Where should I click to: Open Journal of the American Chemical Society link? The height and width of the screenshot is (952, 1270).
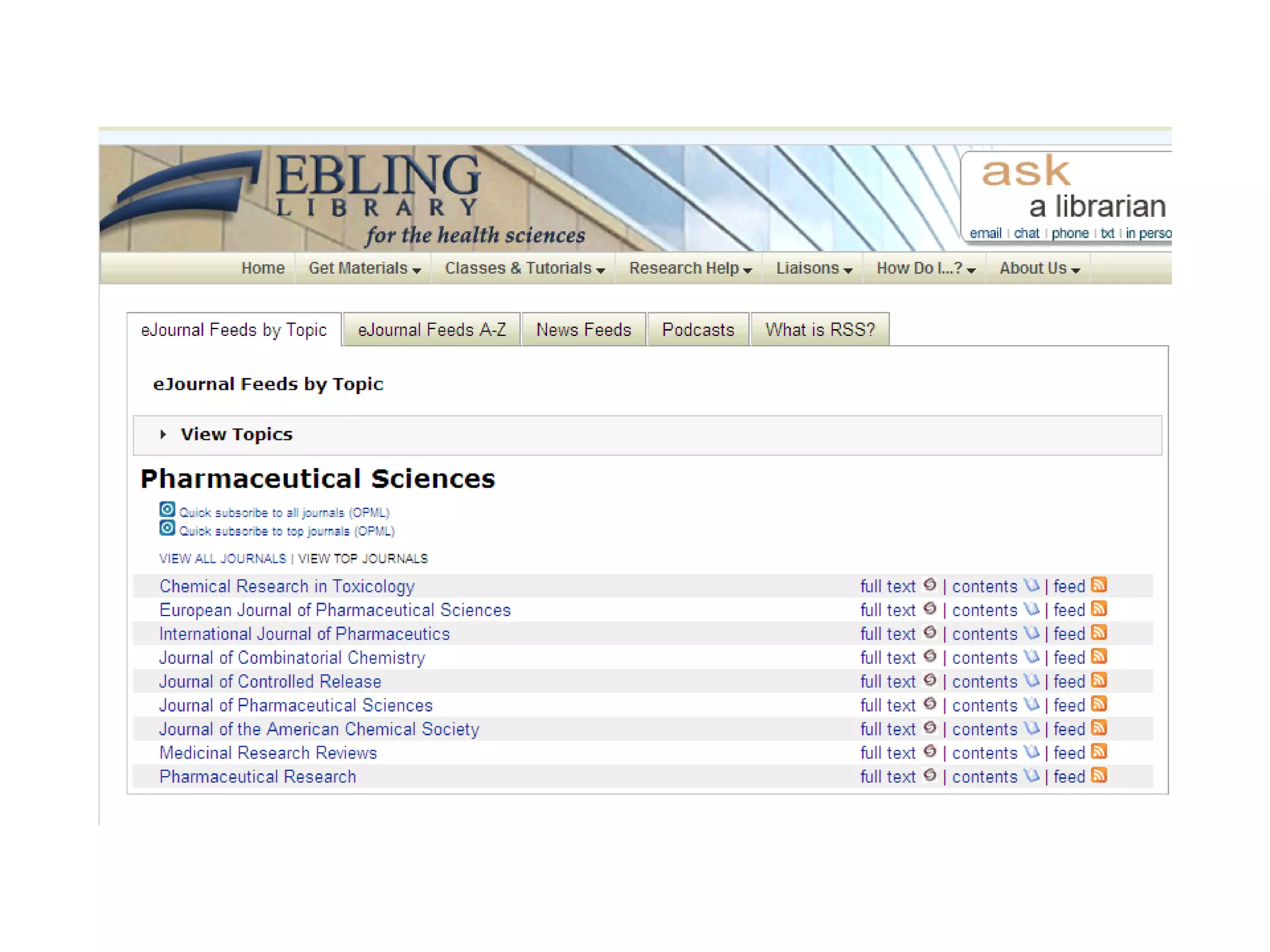point(319,729)
